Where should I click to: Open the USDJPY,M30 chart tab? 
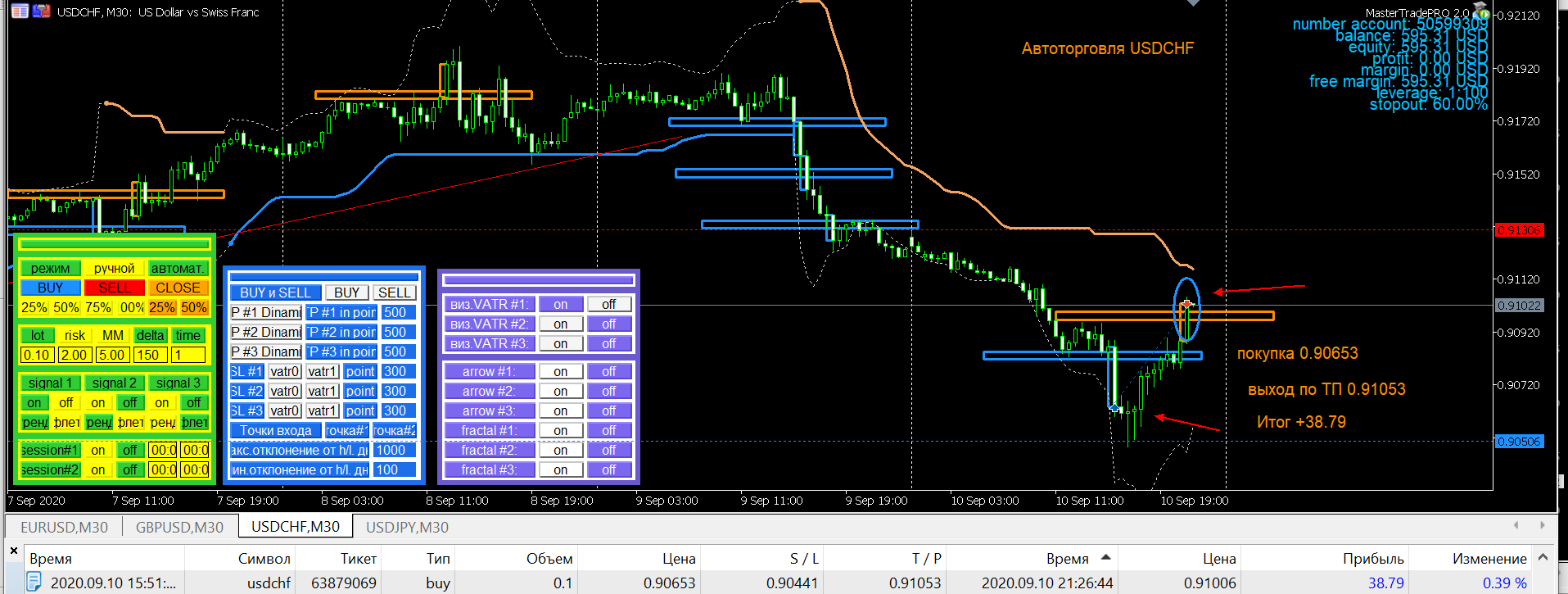407,527
